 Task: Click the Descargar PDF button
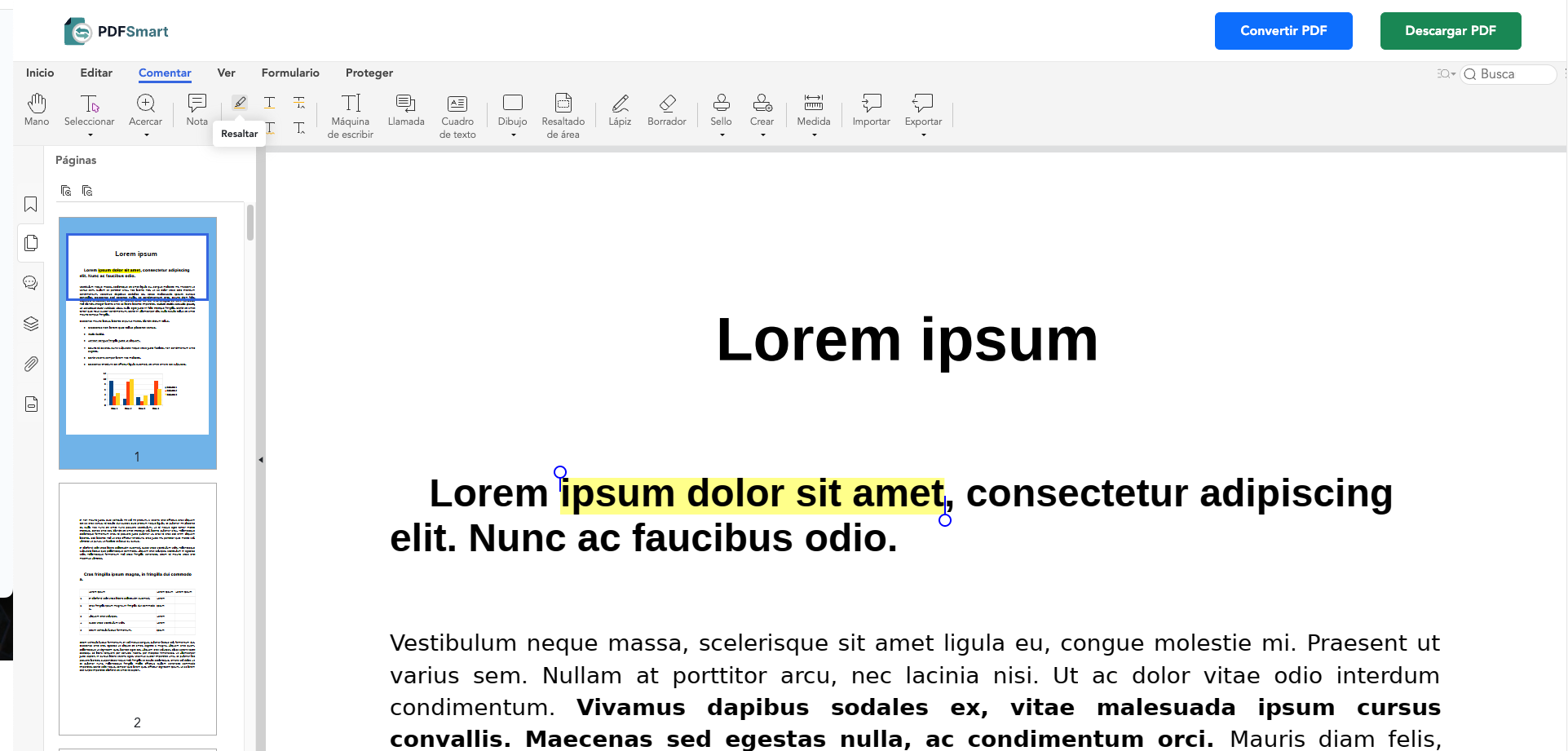(1451, 31)
